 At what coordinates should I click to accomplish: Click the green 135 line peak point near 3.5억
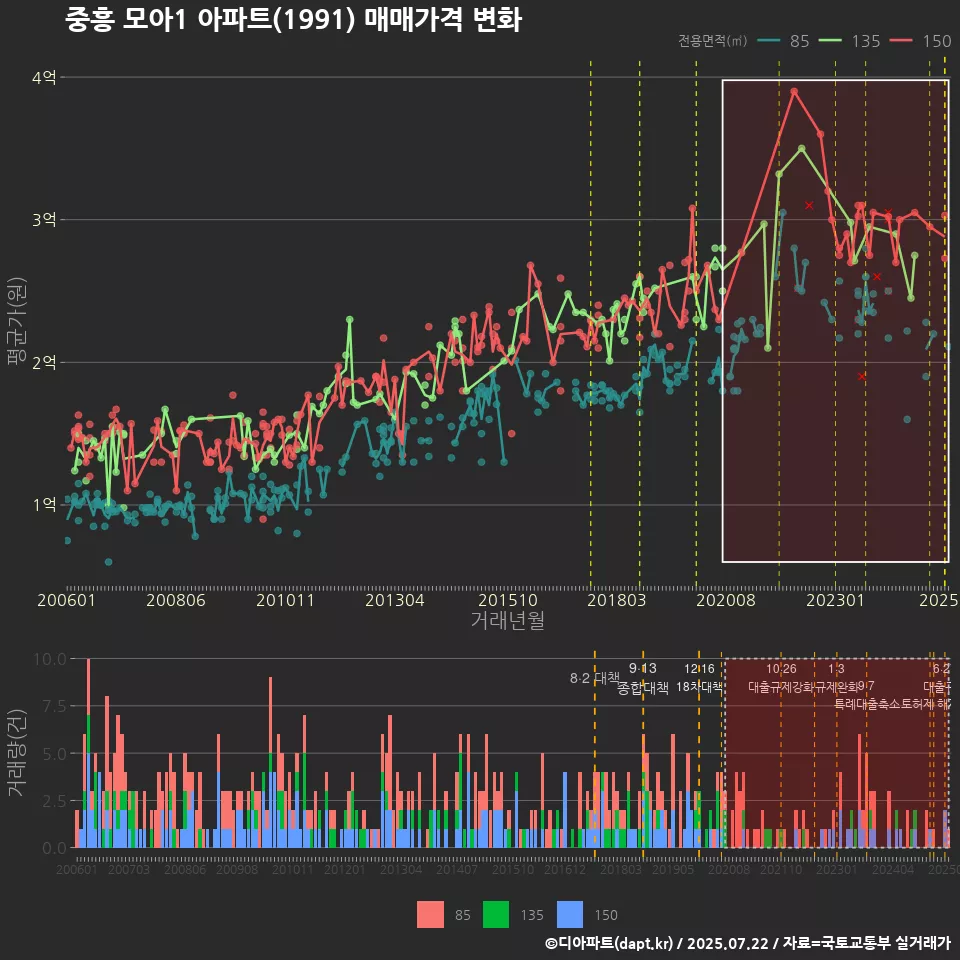click(x=801, y=148)
